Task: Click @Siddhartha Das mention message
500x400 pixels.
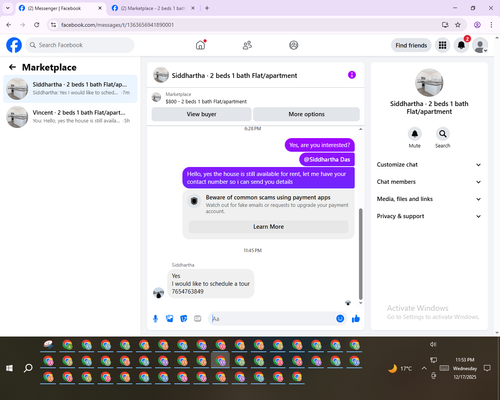Action: (x=327, y=159)
